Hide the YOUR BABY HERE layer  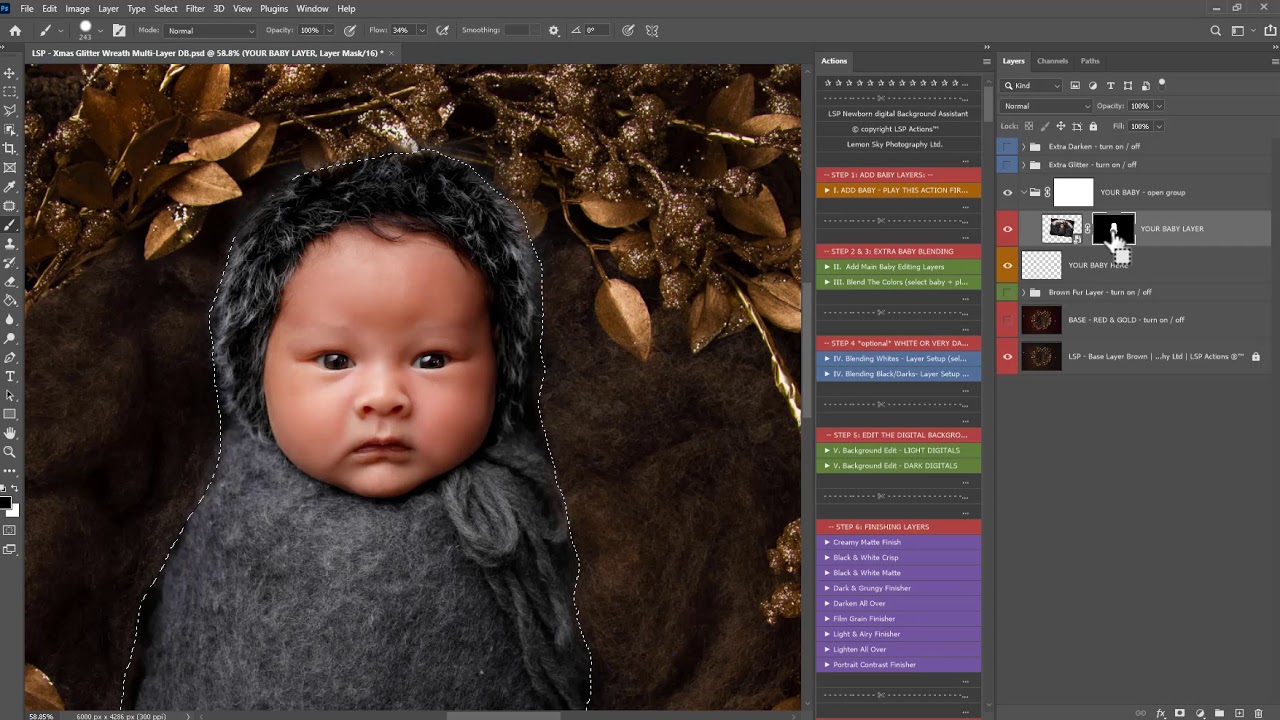point(1008,265)
